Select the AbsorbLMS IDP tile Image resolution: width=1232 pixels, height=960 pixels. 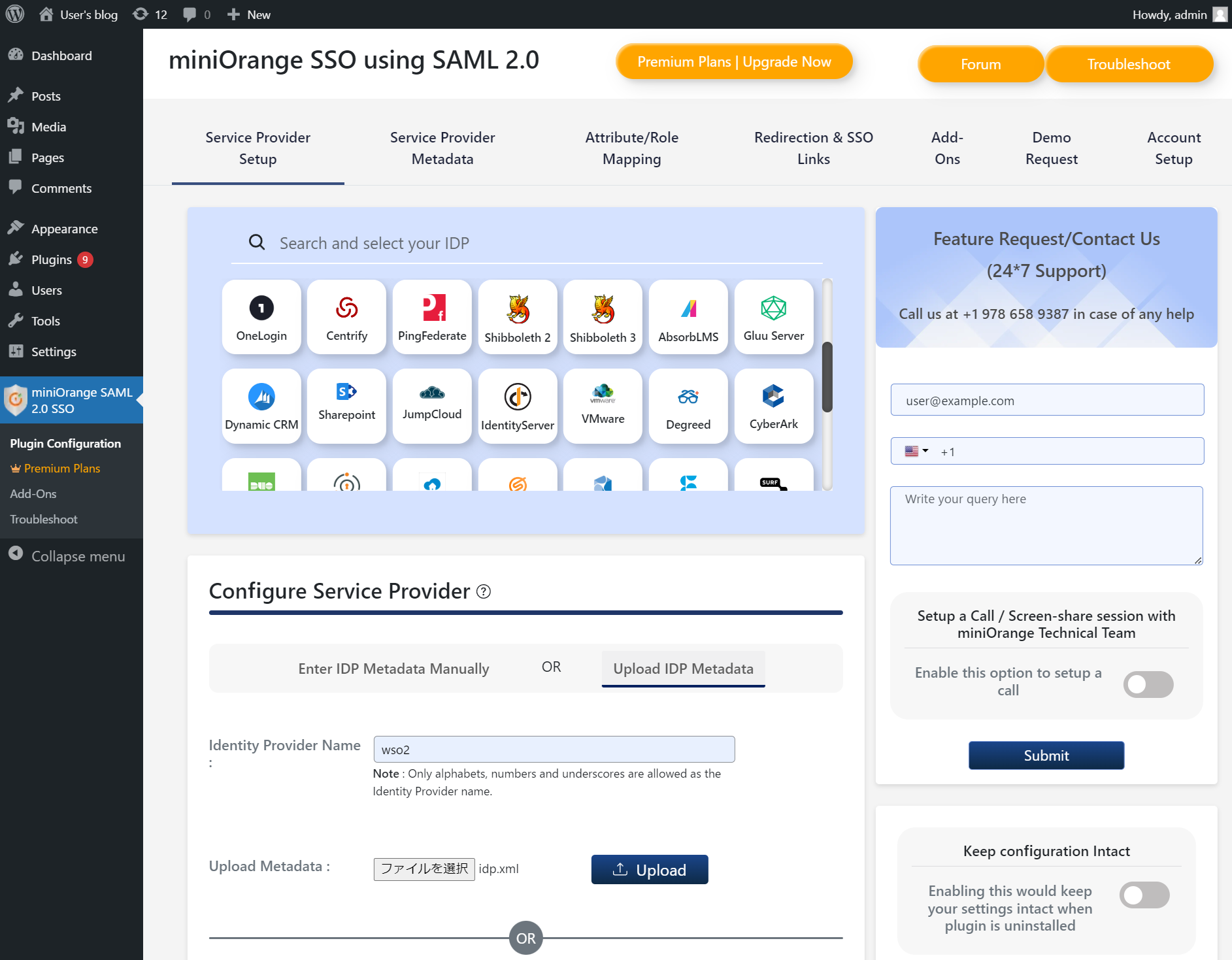688,318
